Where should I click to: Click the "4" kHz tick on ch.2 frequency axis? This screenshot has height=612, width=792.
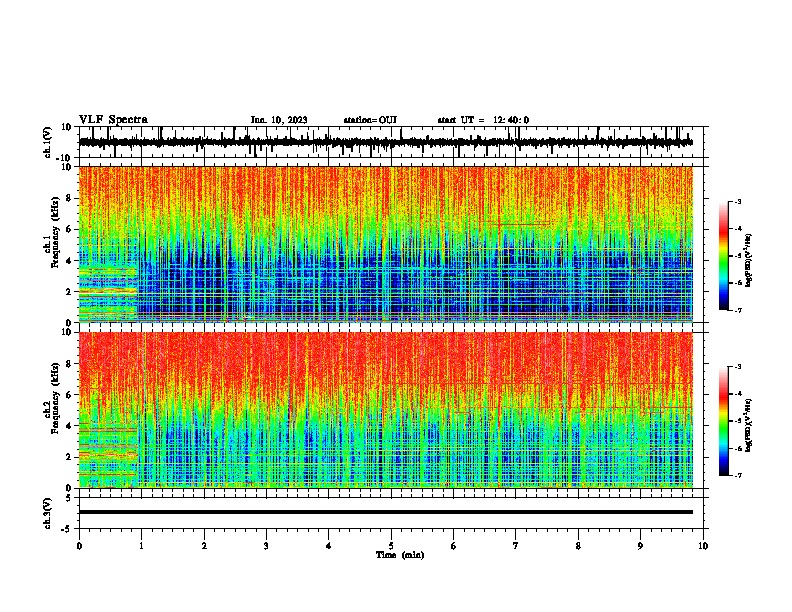69,426
